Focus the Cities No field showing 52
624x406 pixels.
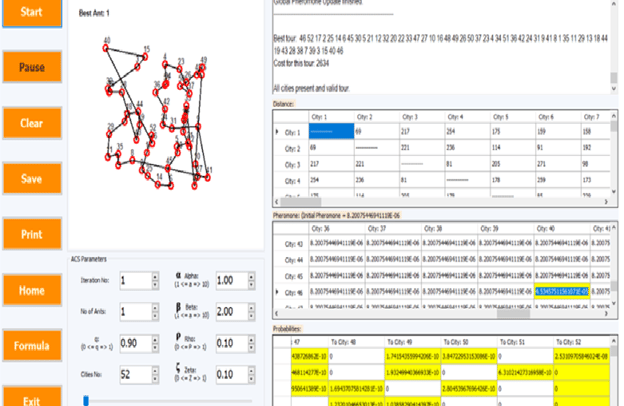click(x=136, y=375)
